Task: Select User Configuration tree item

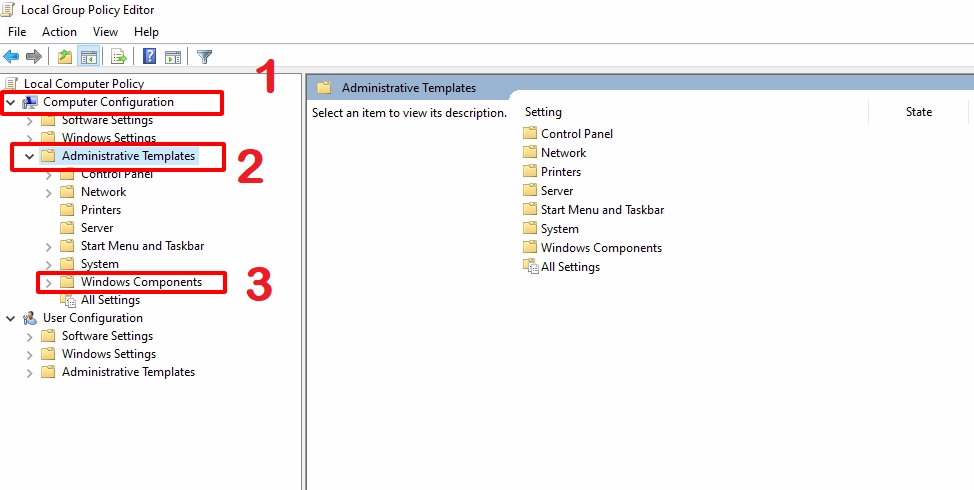Action: tap(93, 318)
